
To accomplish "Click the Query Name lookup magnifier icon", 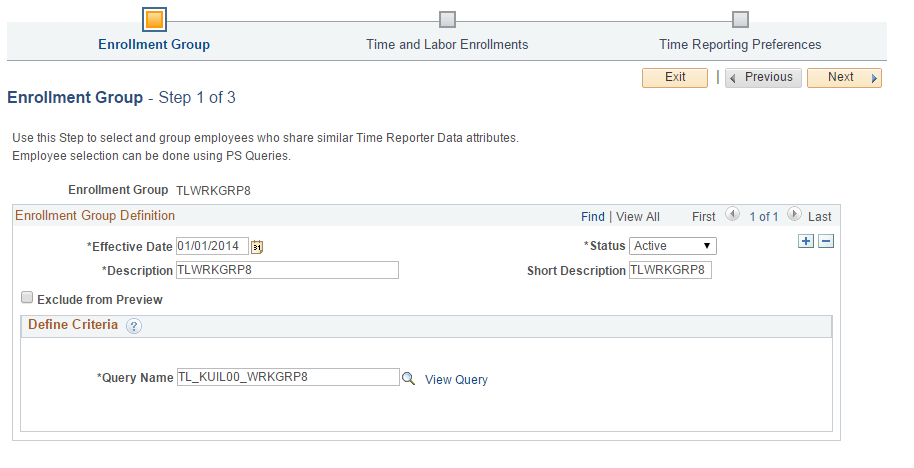I will [408, 379].
